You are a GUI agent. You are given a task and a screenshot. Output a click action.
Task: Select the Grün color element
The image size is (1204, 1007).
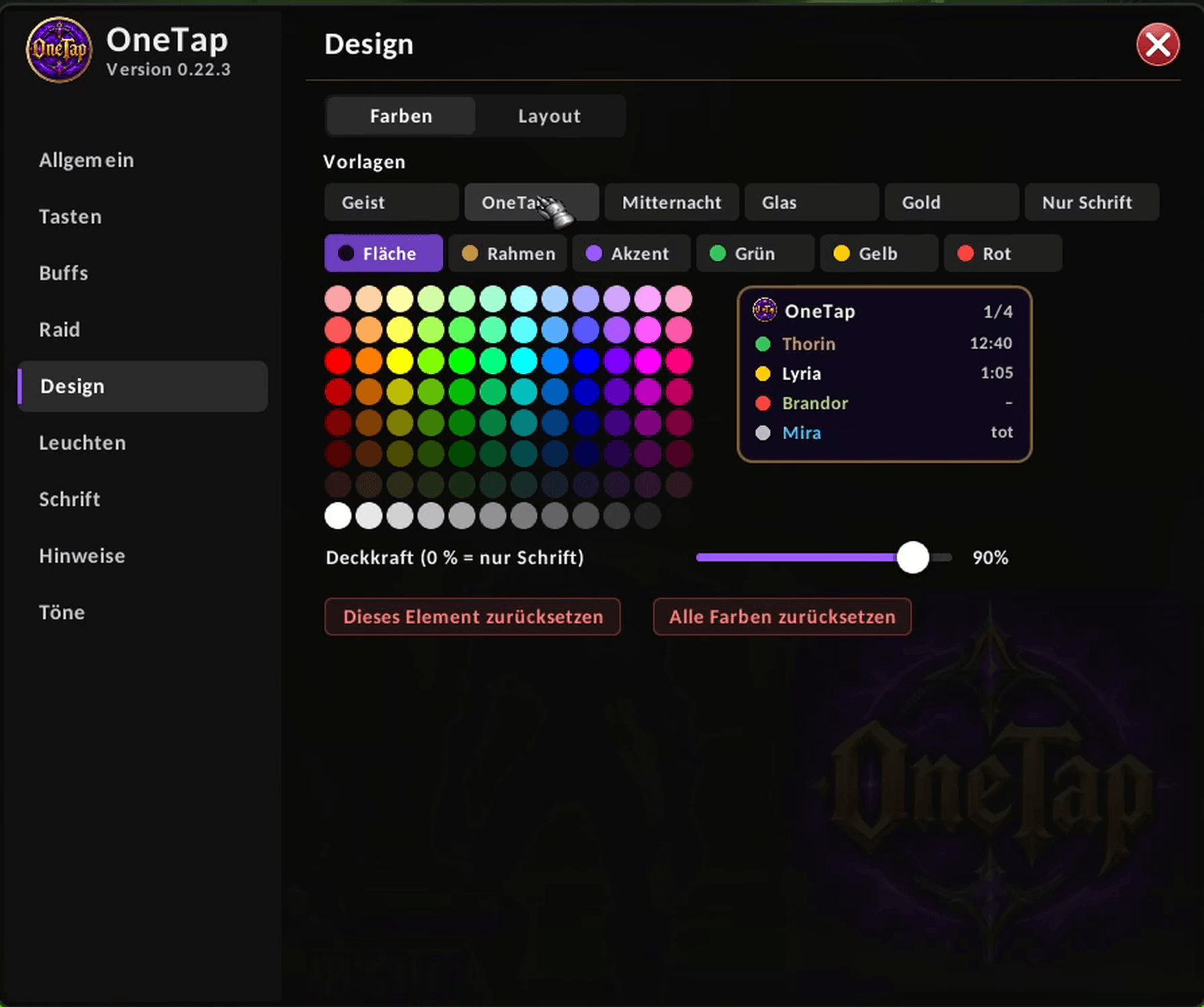[755, 253]
